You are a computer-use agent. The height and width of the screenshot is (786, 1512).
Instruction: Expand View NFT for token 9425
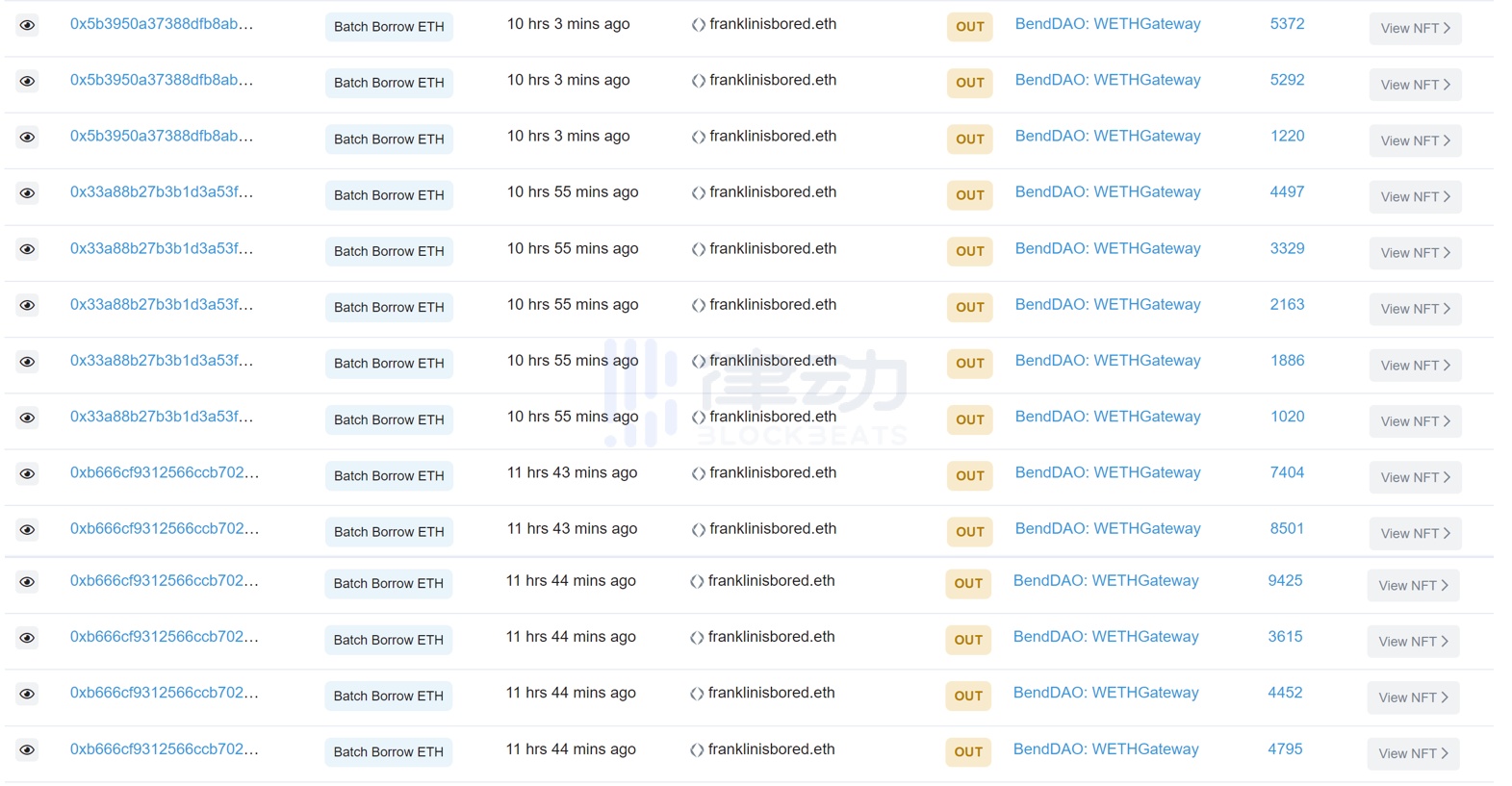pos(1413,585)
